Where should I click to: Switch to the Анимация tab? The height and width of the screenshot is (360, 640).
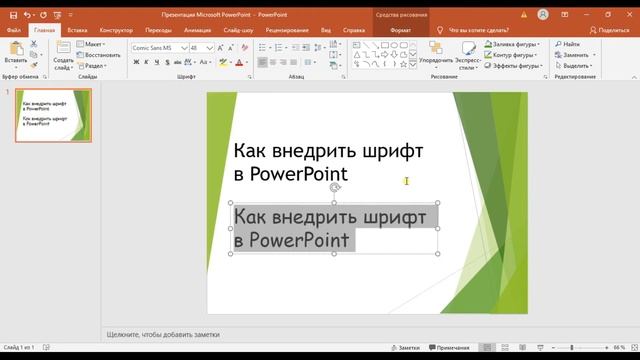click(197, 30)
